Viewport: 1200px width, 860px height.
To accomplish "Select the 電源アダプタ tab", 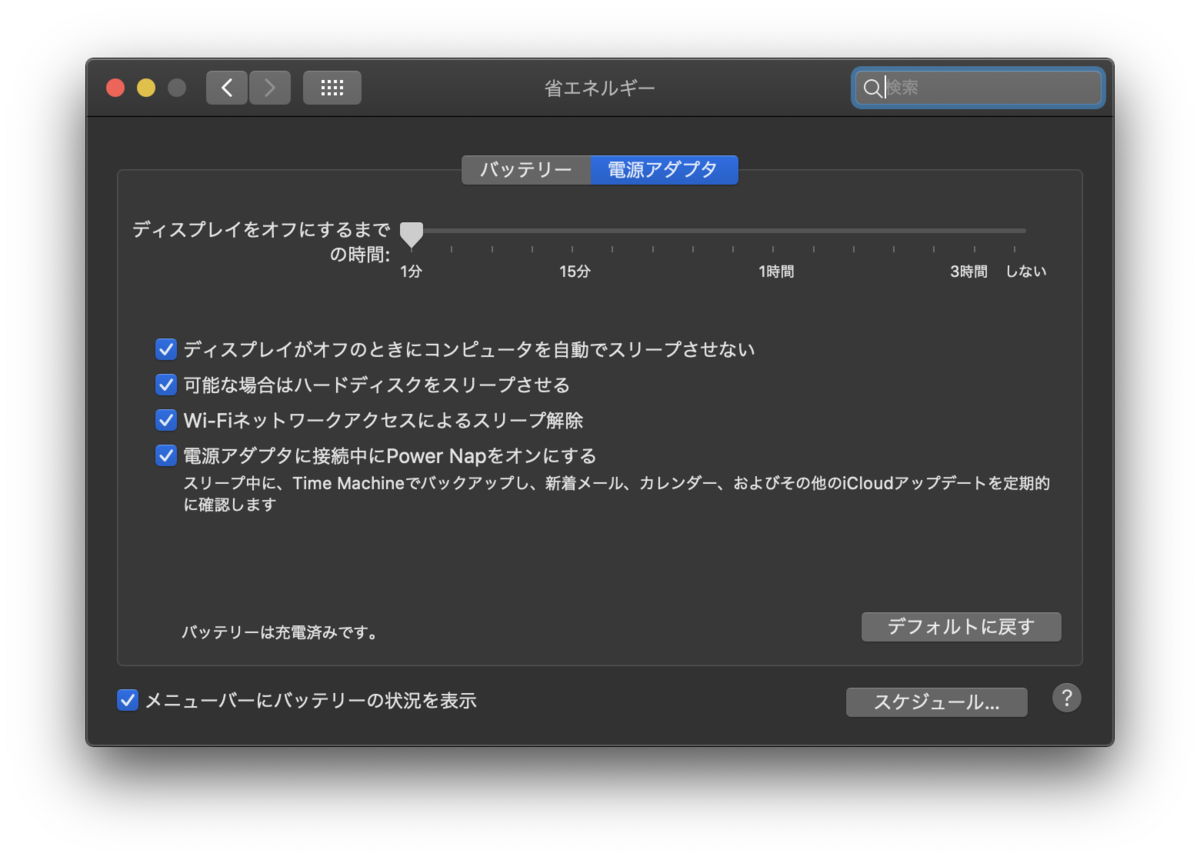I will point(664,169).
